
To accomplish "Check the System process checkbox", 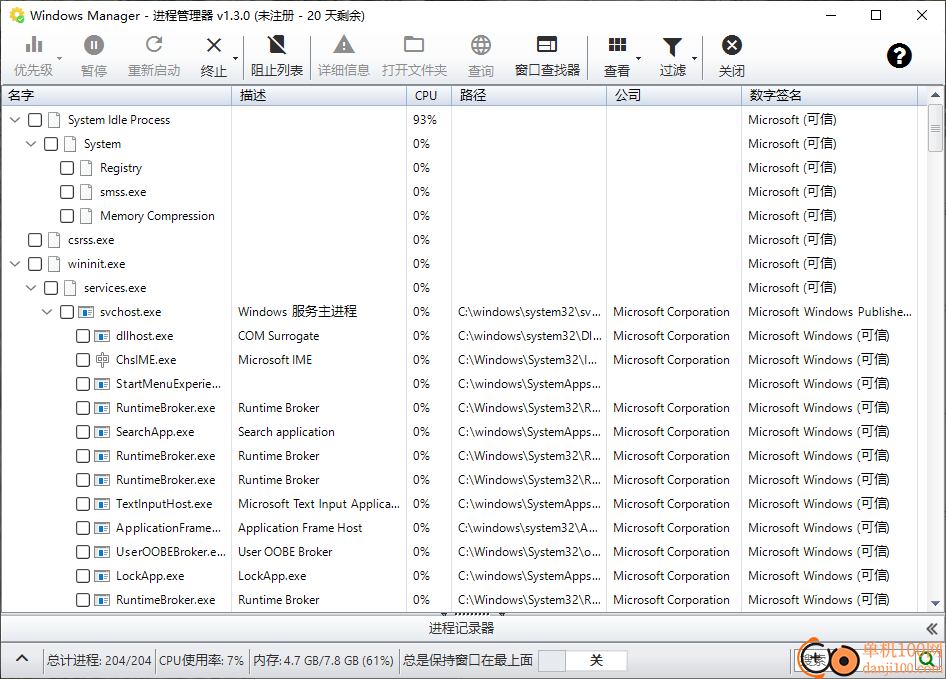I will [x=51, y=144].
